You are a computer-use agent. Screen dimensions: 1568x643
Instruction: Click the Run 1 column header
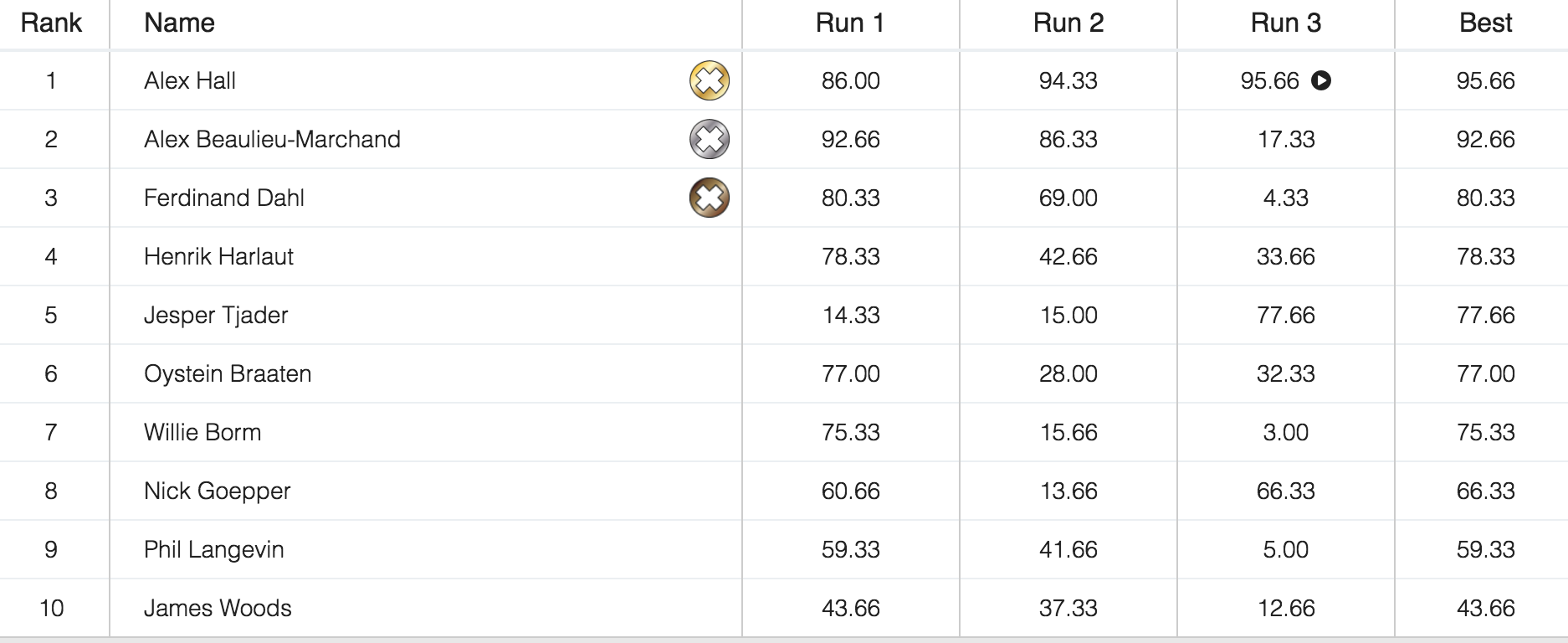click(850, 23)
